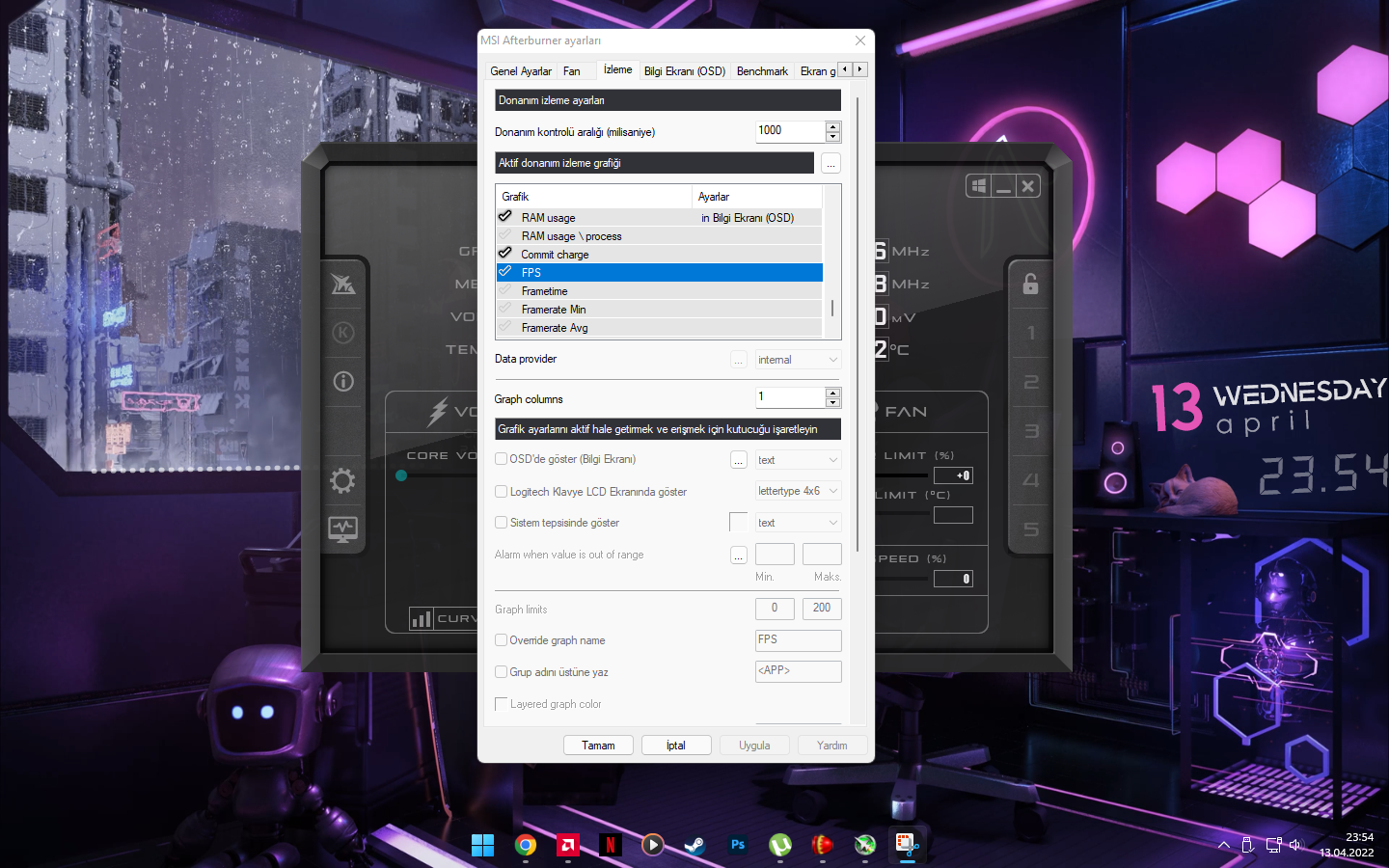Show hidden system tray icons
1389x868 pixels.
click(1224, 845)
